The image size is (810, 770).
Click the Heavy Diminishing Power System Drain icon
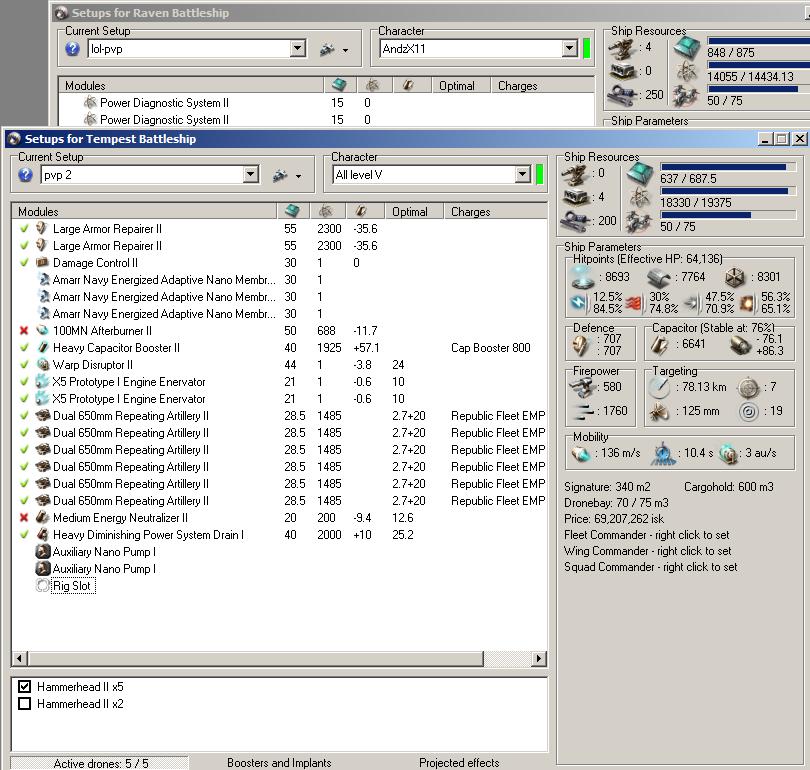[42, 535]
